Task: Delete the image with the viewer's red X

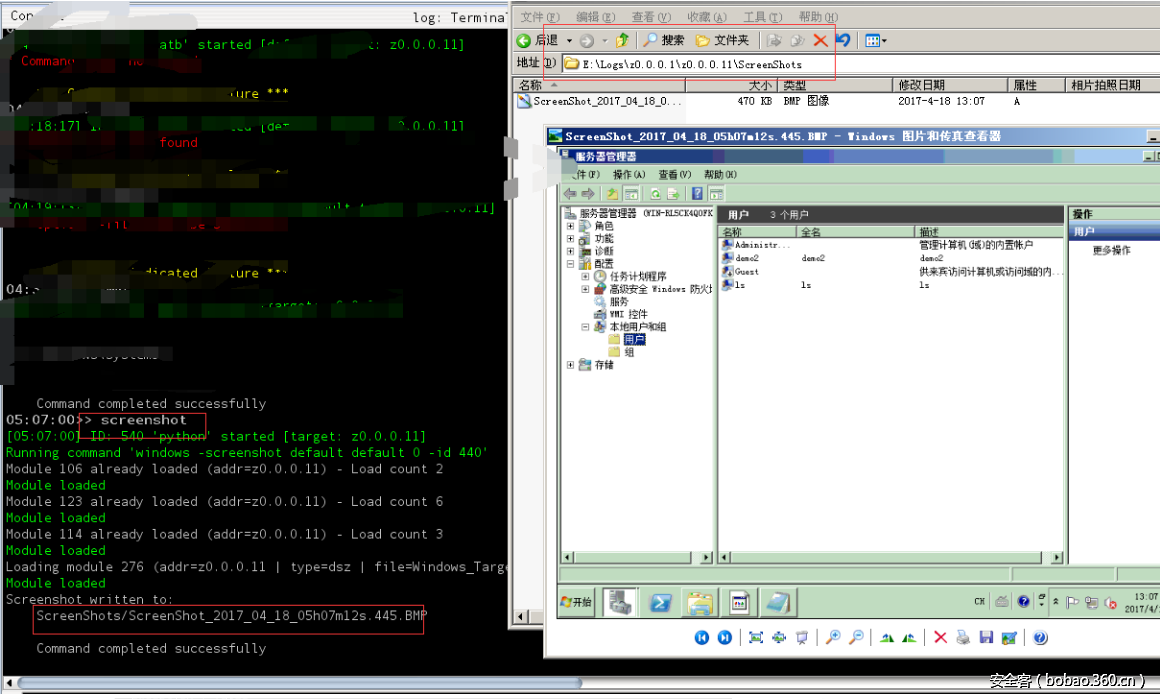Action: pyautogui.click(x=940, y=638)
